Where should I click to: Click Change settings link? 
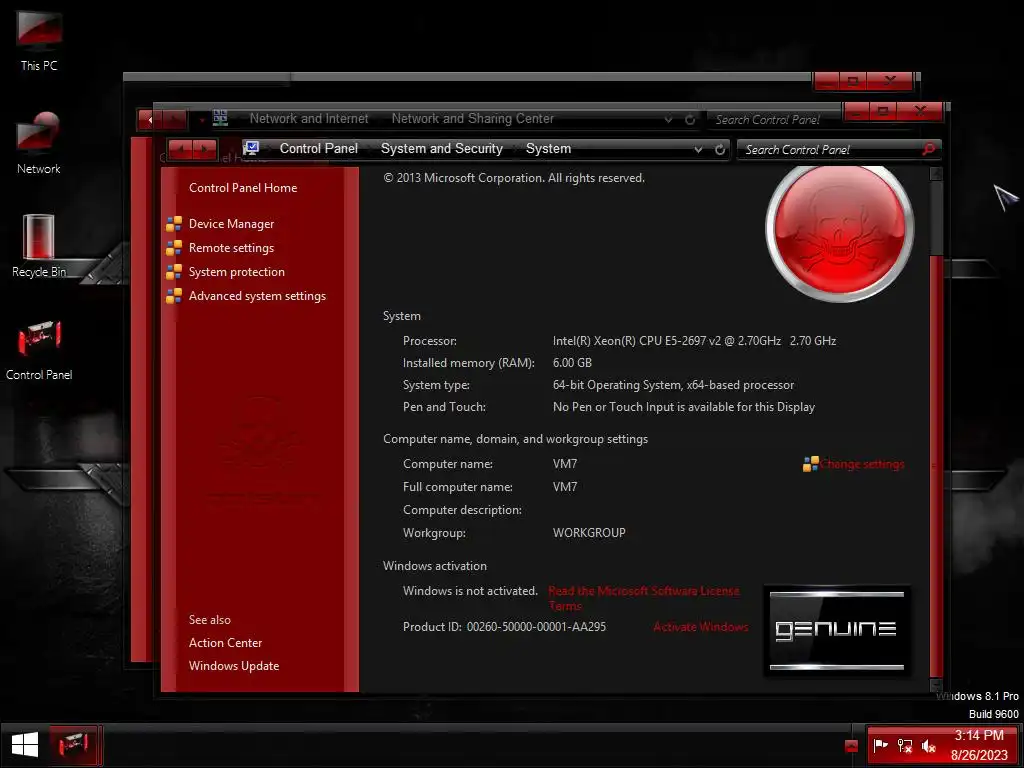click(x=862, y=464)
